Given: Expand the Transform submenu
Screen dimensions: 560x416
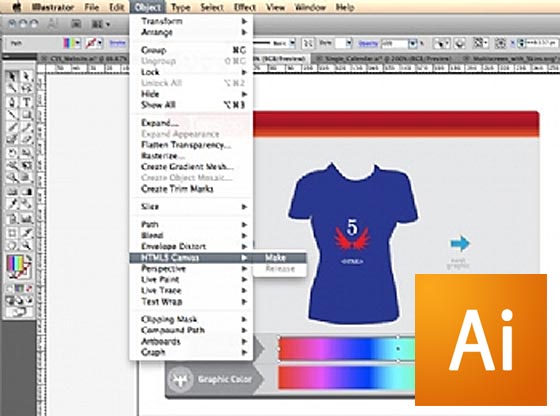Looking at the screenshot, I should coord(191,21).
